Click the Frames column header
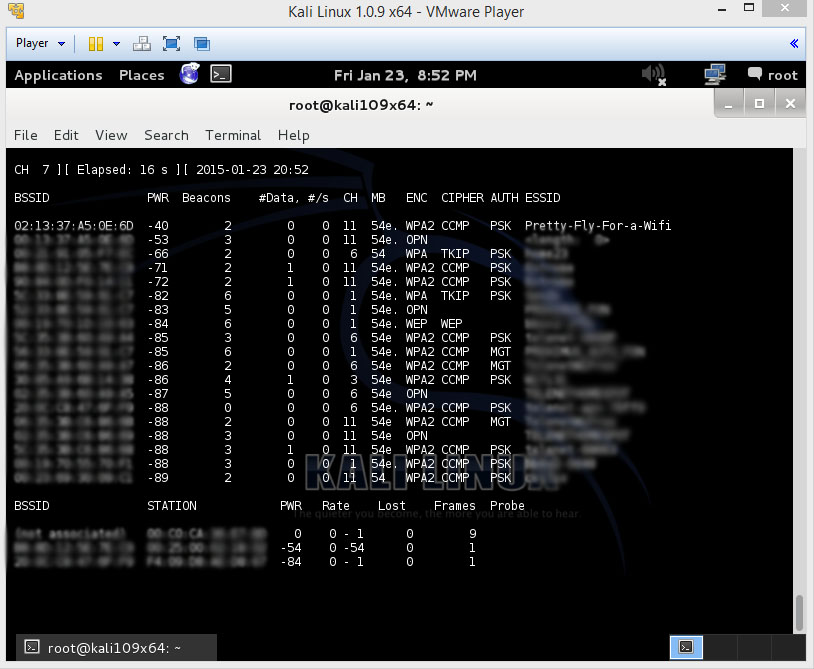Image resolution: width=814 pixels, height=669 pixels. pyautogui.click(x=455, y=506)
